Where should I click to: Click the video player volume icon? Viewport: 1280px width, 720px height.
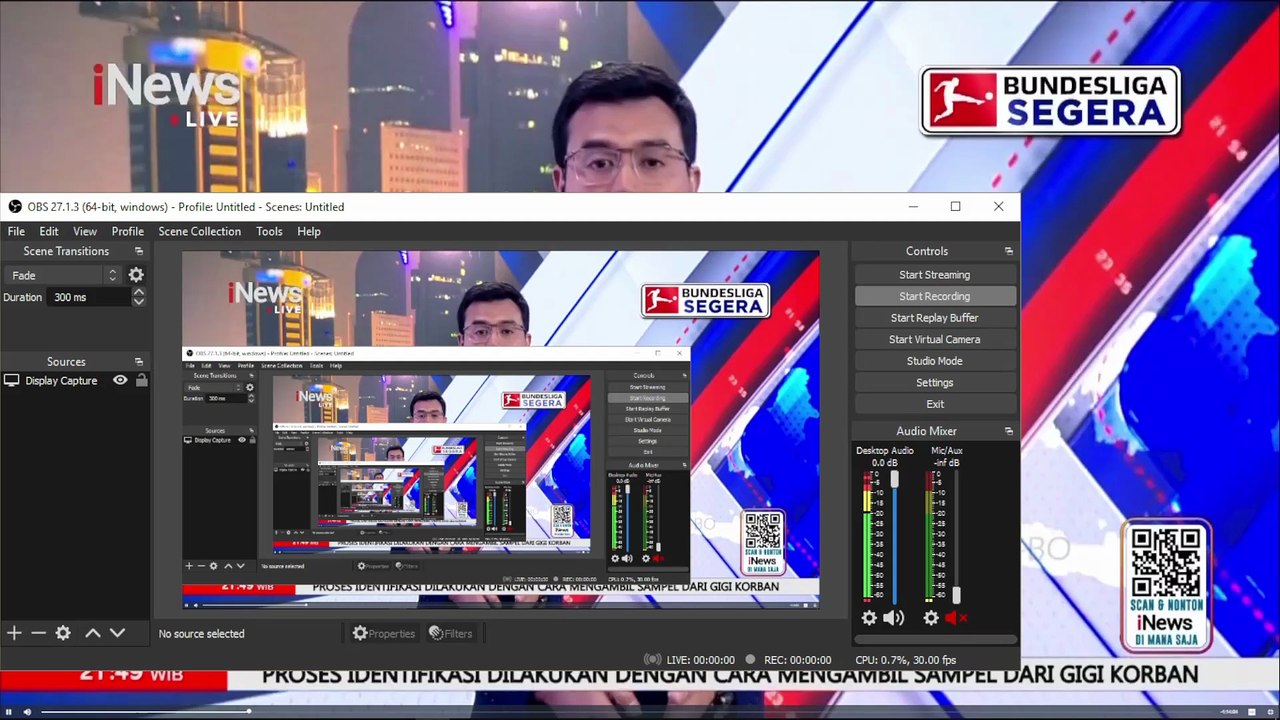[x=27, y=712]
